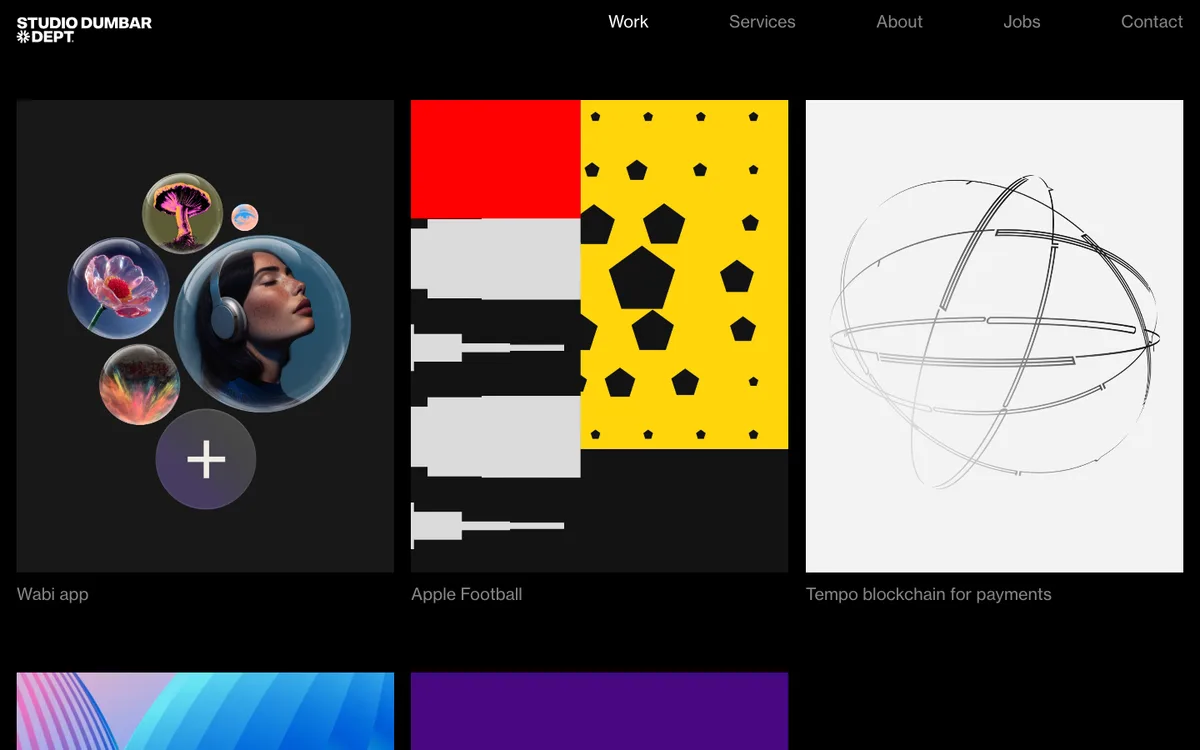Viewport: 1200px width, 750px height.
Task: Open the purple project thumbnail
Action: click(599, 711)
